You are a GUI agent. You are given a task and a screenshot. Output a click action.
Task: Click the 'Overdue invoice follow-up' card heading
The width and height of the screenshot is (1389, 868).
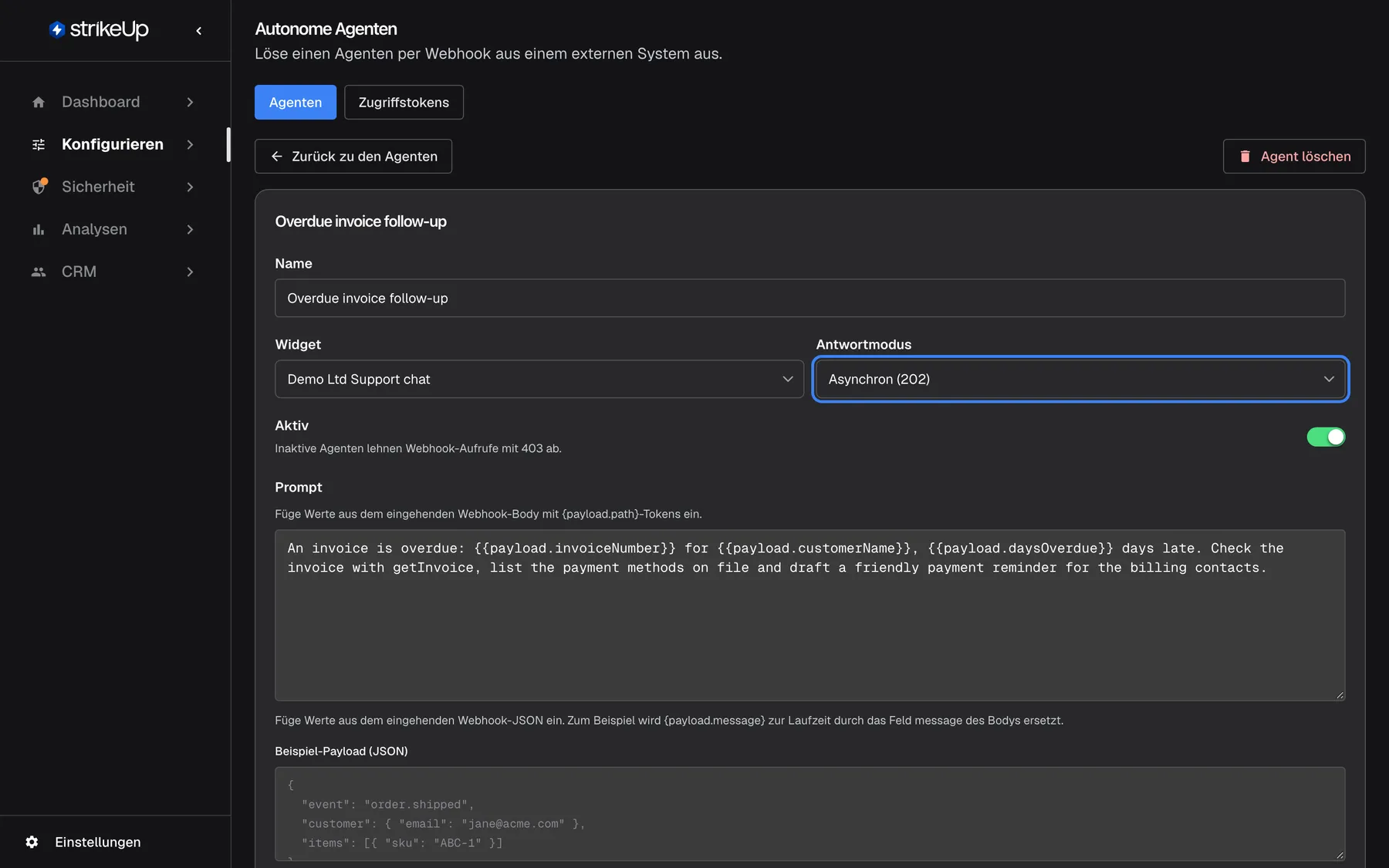pyautogui.click(x=360, y=221)
